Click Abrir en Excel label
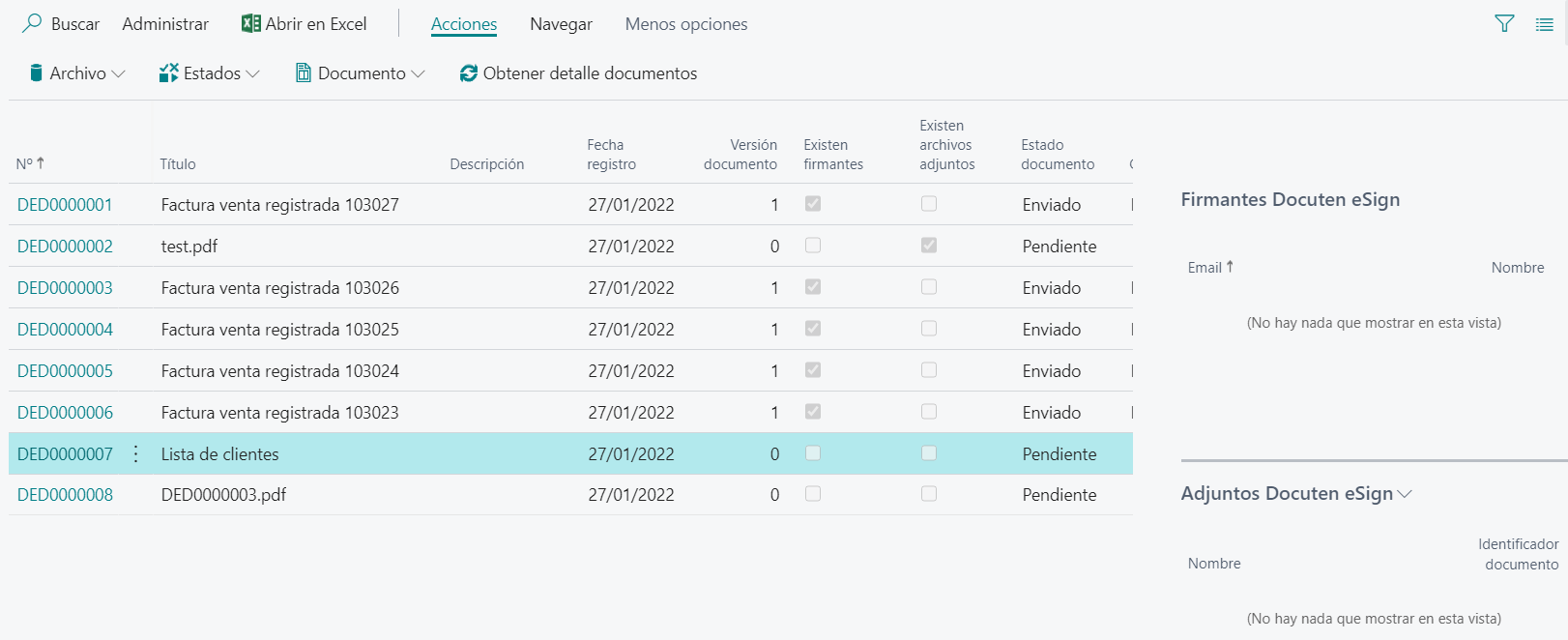Screen dimensions: 1568x640 pyautogui.click(x=316, y=24)
